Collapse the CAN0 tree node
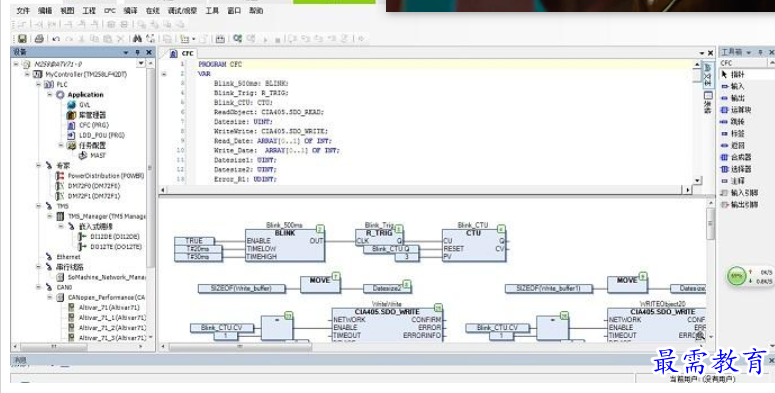Viewport: 775px width, 393px height. 39,287
